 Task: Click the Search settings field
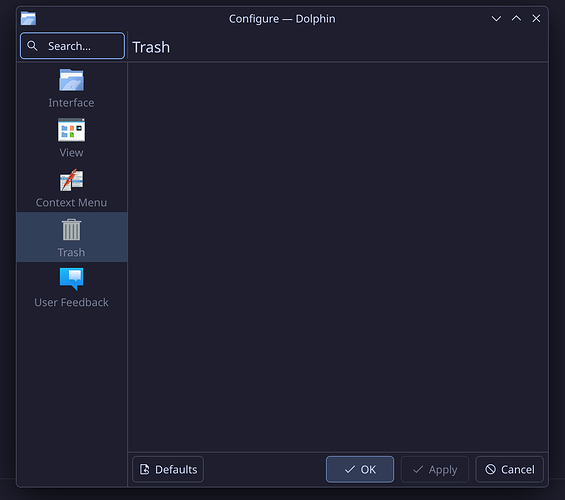coord(72,46)
